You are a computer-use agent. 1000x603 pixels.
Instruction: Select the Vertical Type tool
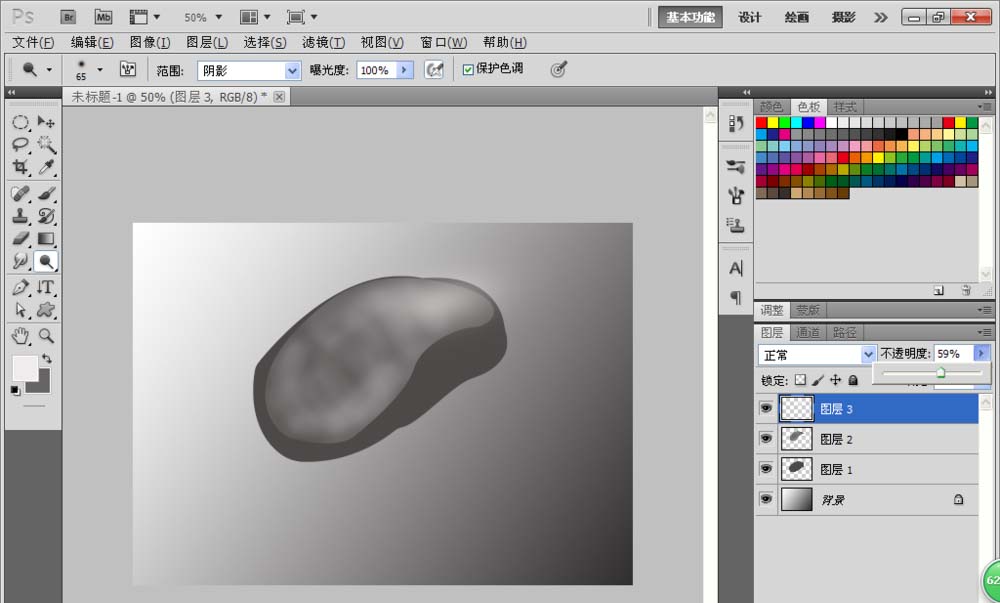[46, 287]
